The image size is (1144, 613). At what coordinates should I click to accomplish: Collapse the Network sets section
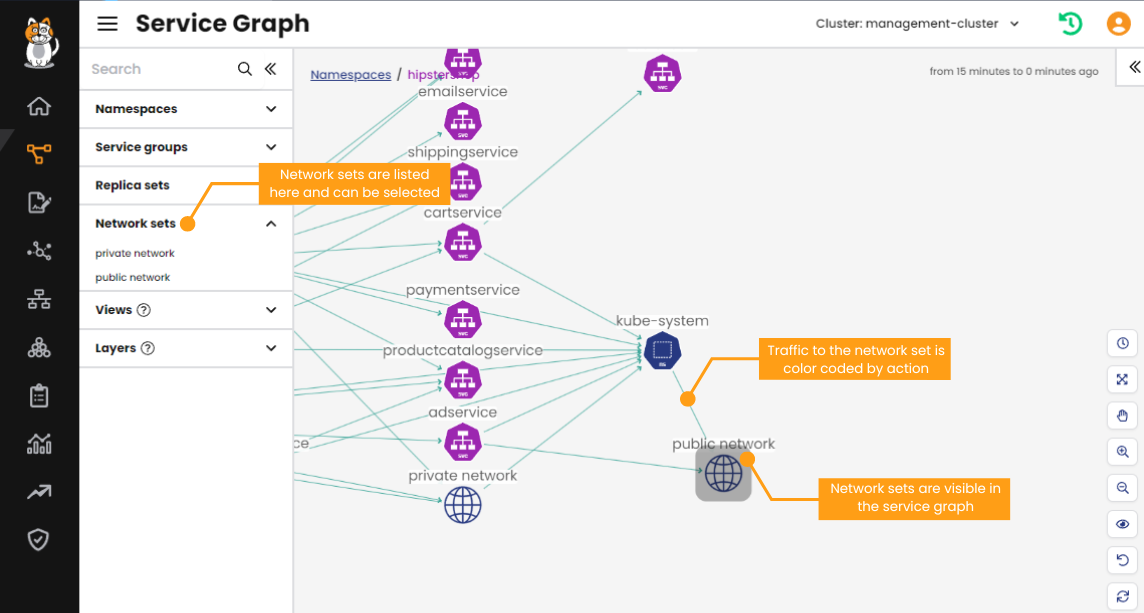pyautogui.click(x=270, y=223)
